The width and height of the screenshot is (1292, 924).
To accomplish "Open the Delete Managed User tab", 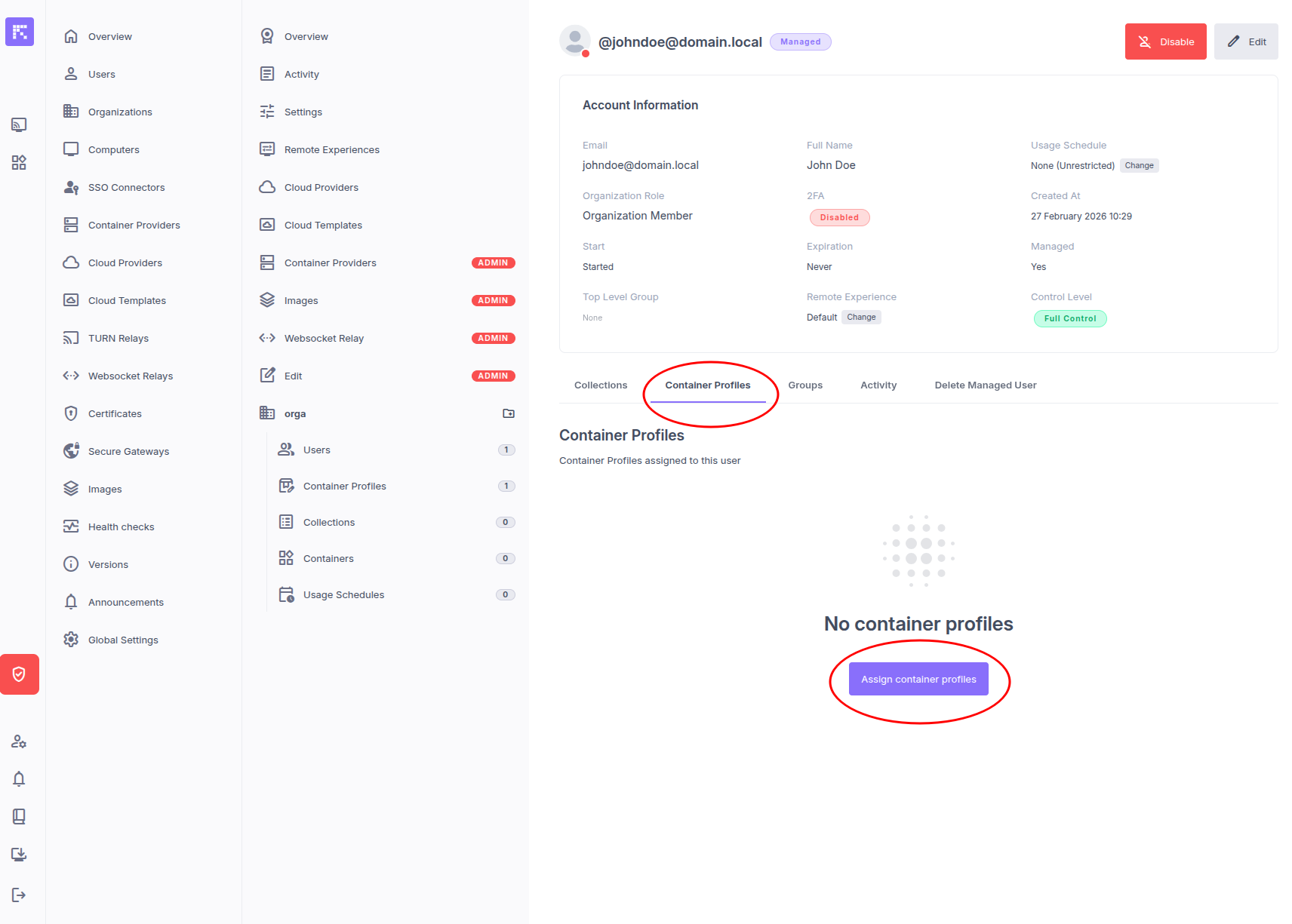I will tap(986, 385).
